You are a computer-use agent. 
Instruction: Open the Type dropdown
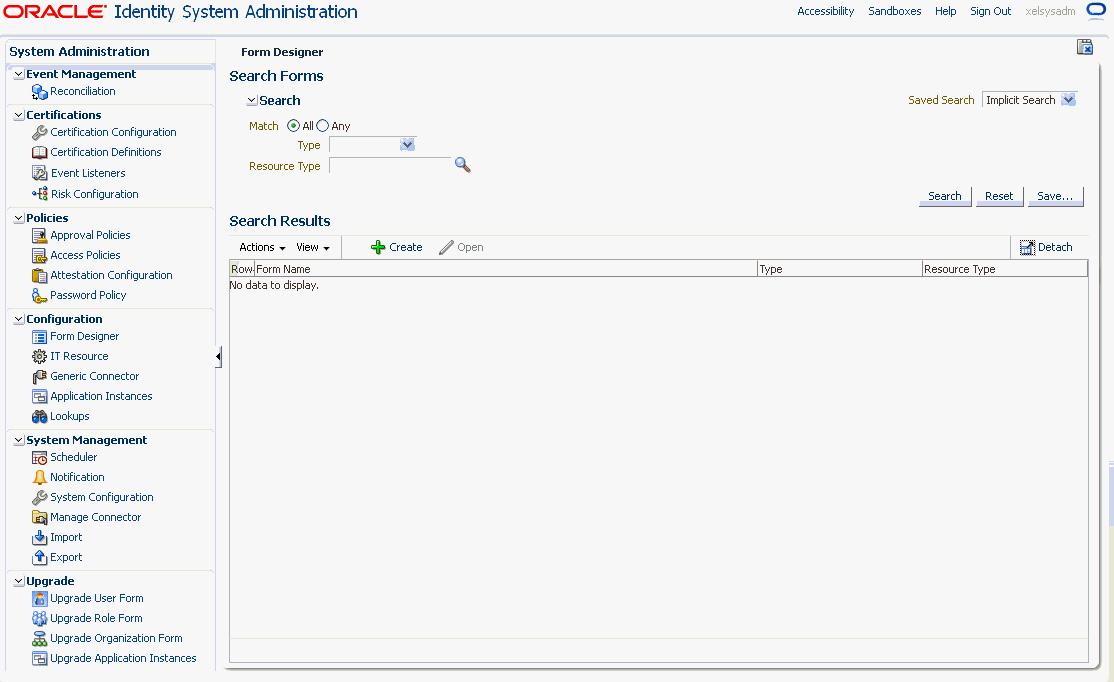407,145
